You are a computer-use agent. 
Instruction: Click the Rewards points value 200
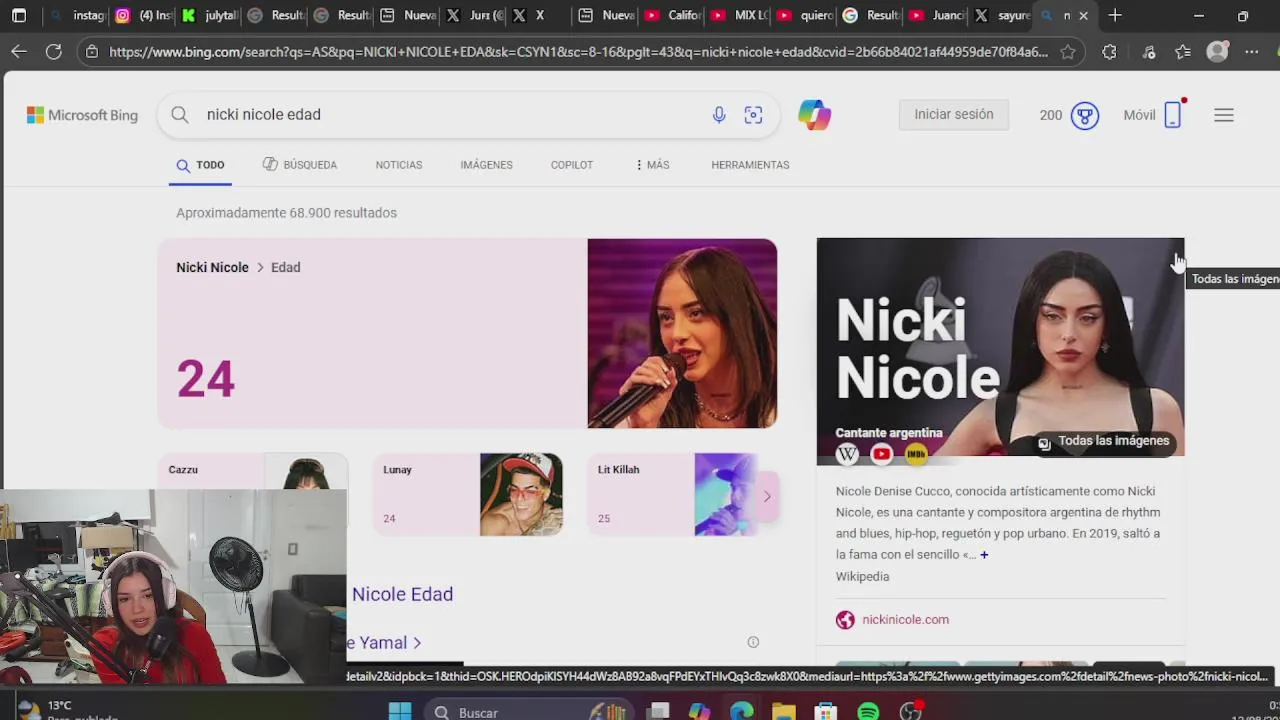[x=1050, y=115]
